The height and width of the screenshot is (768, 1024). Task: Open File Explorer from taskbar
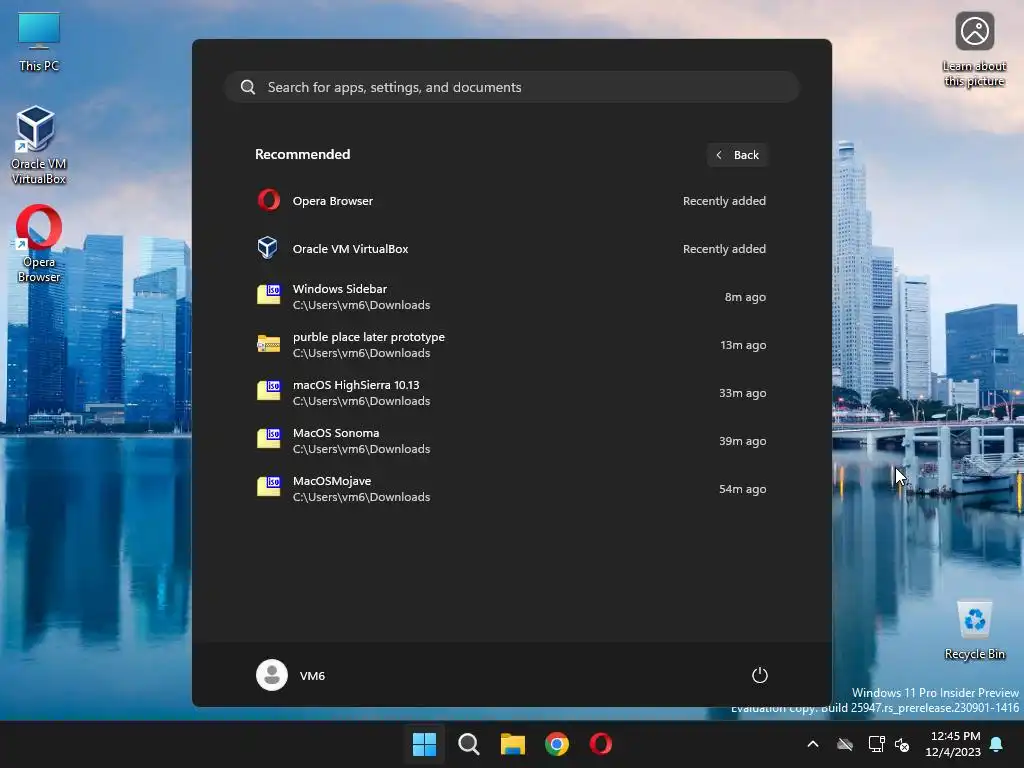click(x=513, y=744)
